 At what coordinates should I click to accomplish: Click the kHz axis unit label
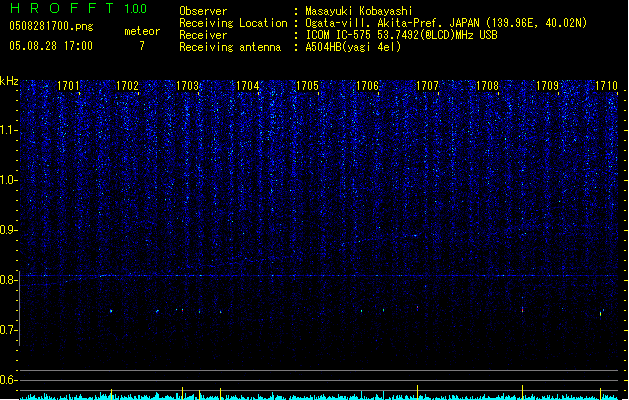pos(9,80)
